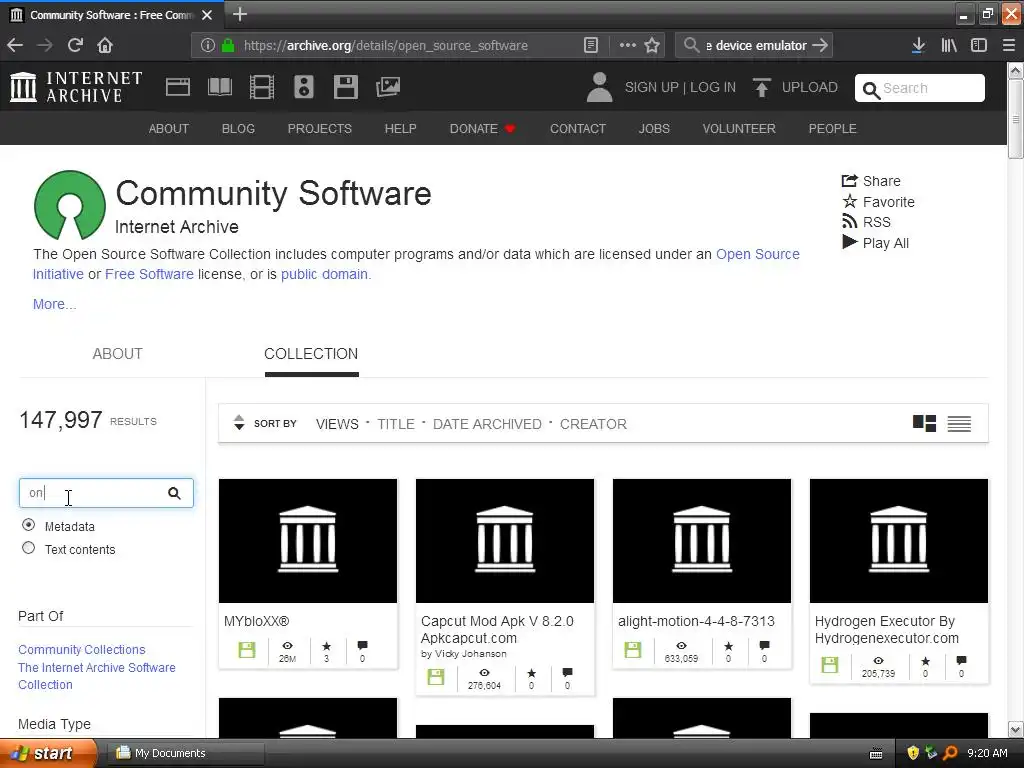1024x768 pixels.
Task: Click the user avatar icon
Action: 600,88
